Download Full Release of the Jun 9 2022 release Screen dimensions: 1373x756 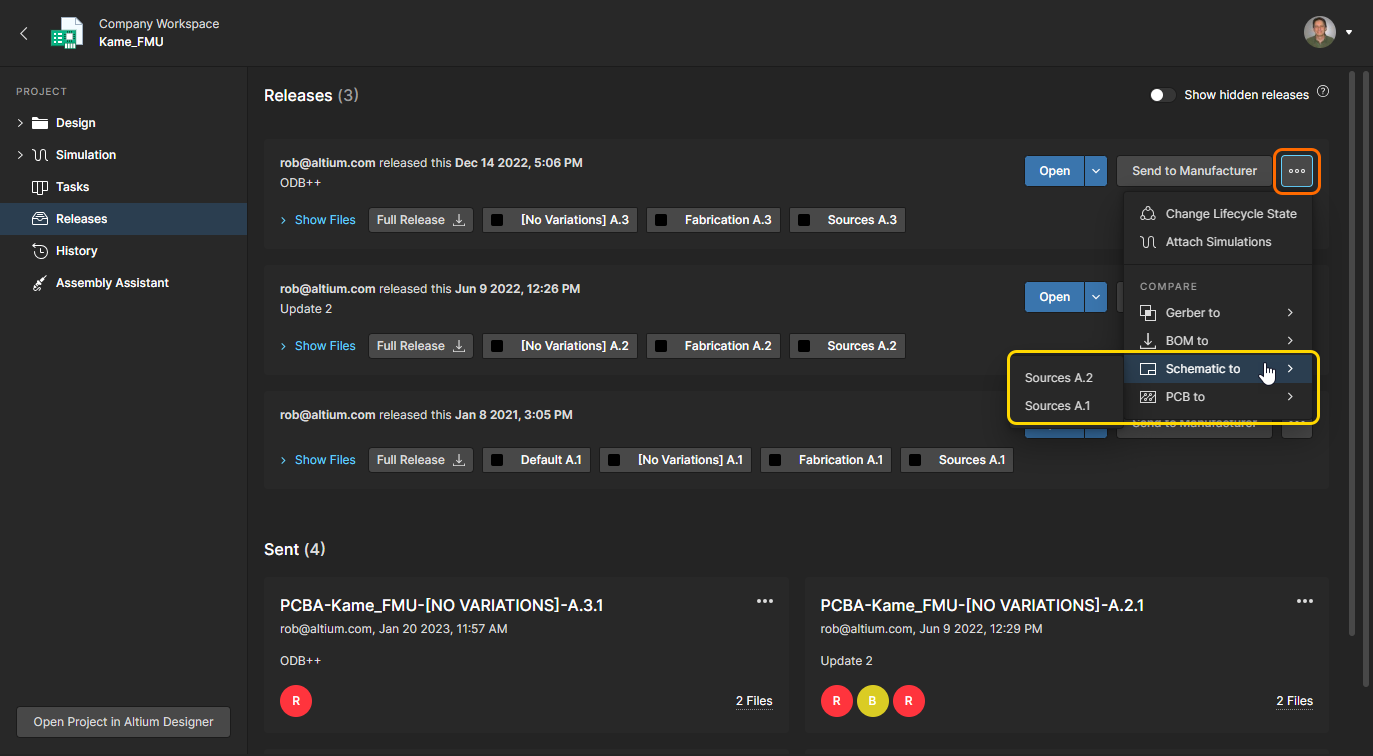[x=421, y=346]
